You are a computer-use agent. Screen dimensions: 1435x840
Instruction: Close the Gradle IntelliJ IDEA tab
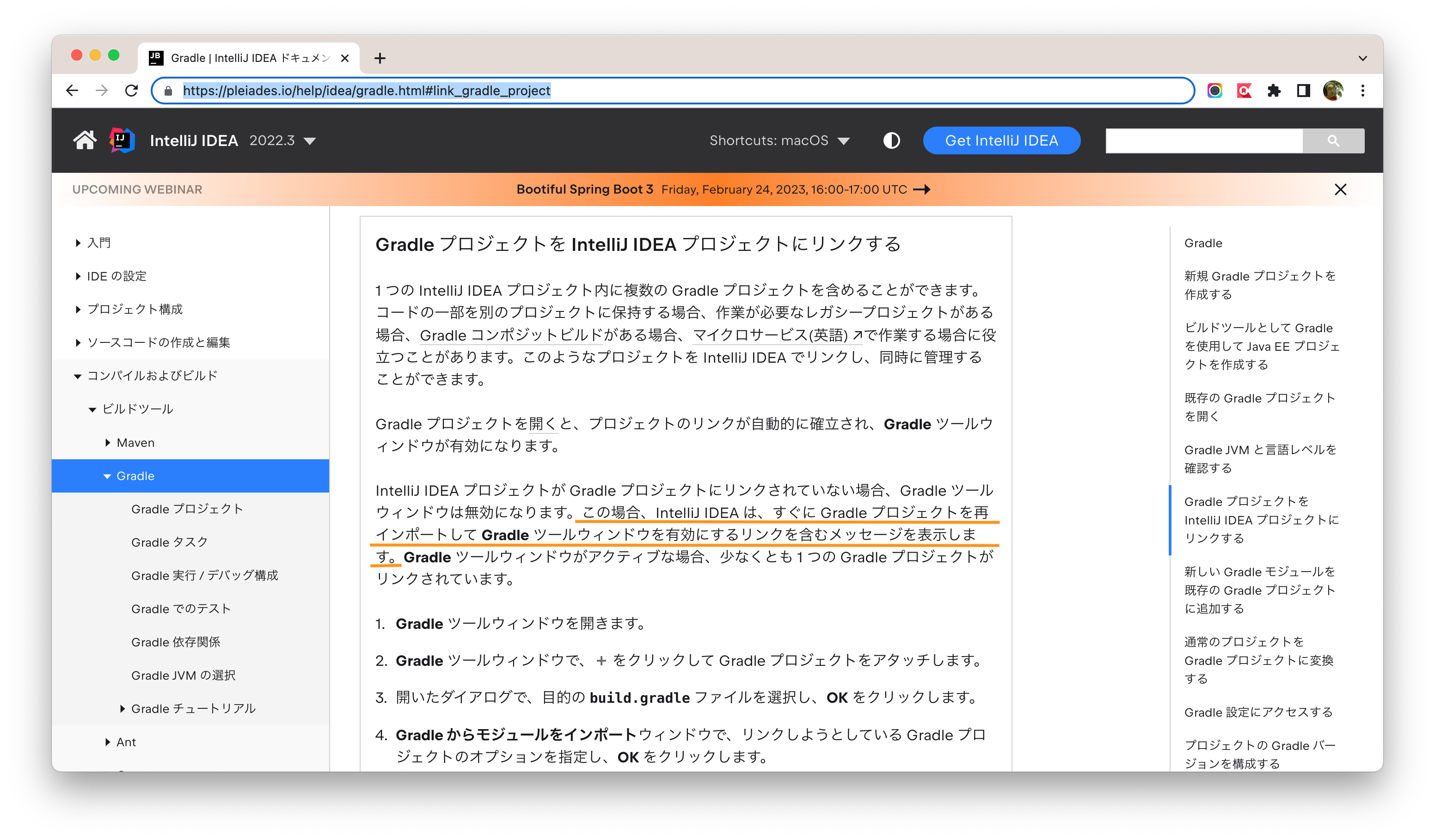(x=344, y=58)
